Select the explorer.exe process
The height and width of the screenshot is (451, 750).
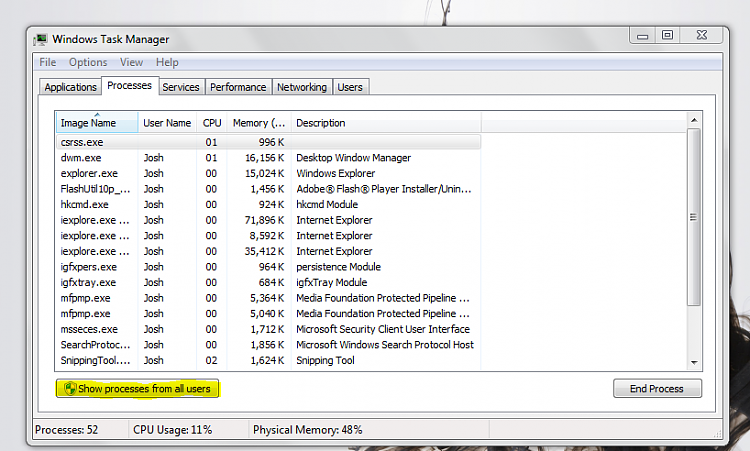(268, 173)
